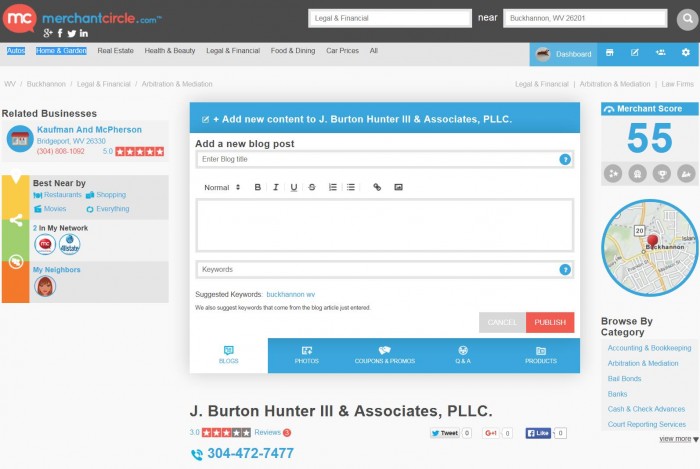Open Kaufman And McPherson business link
Screen dimensions: 700x469
click(x=89, y=130)
